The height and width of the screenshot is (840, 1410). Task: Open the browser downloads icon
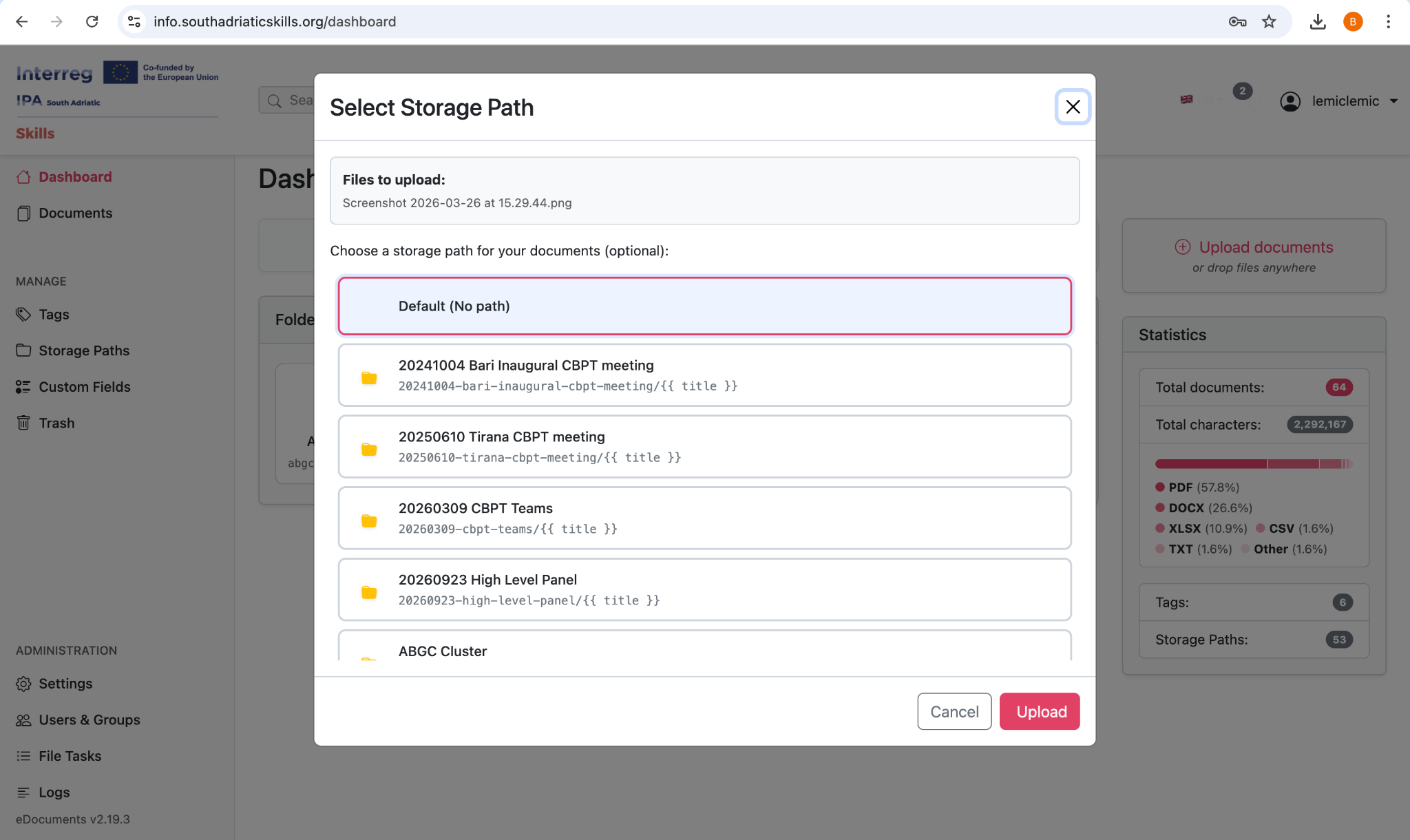click(x=1318, y=21)
